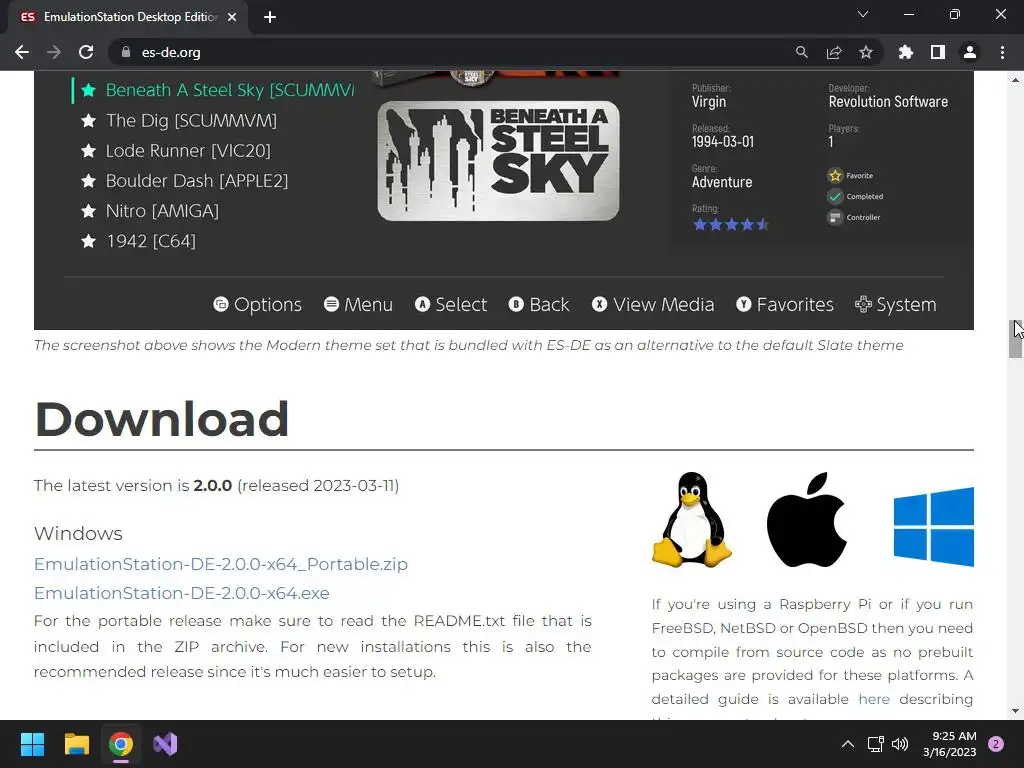This screenshot has width=1024, height=768.
Task: Download EmulationStation-DE-2.0.0-x64_Portable.zip
Action: click(x=221, y=564)
